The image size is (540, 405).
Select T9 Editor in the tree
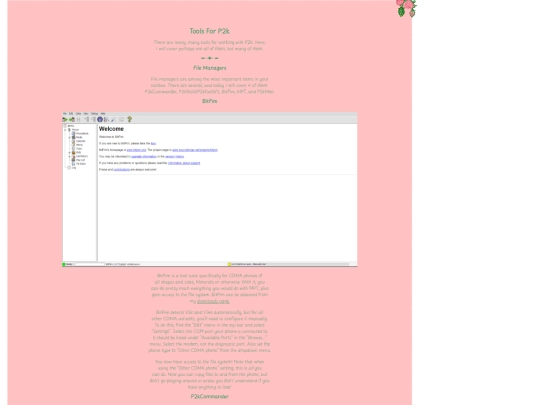(x=81, y=164)
